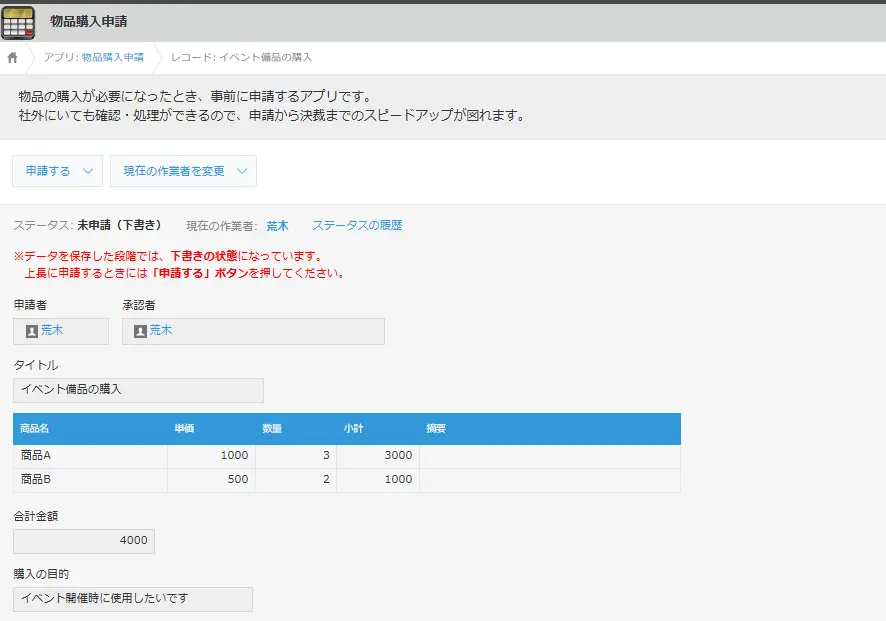Click the 摘要 column header
This screenshot has height=621, width=886.
(x=436, y=429)
